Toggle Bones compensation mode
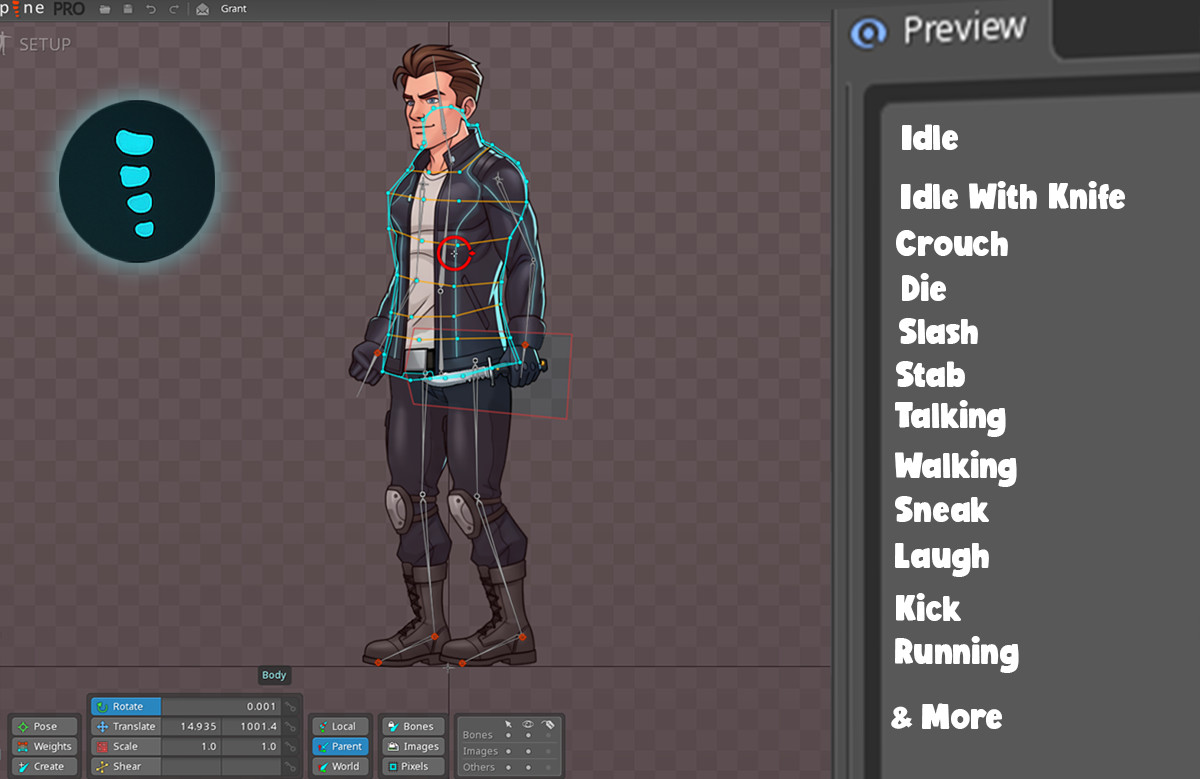Screen dimensions: 1200x779 click(412, 726)
